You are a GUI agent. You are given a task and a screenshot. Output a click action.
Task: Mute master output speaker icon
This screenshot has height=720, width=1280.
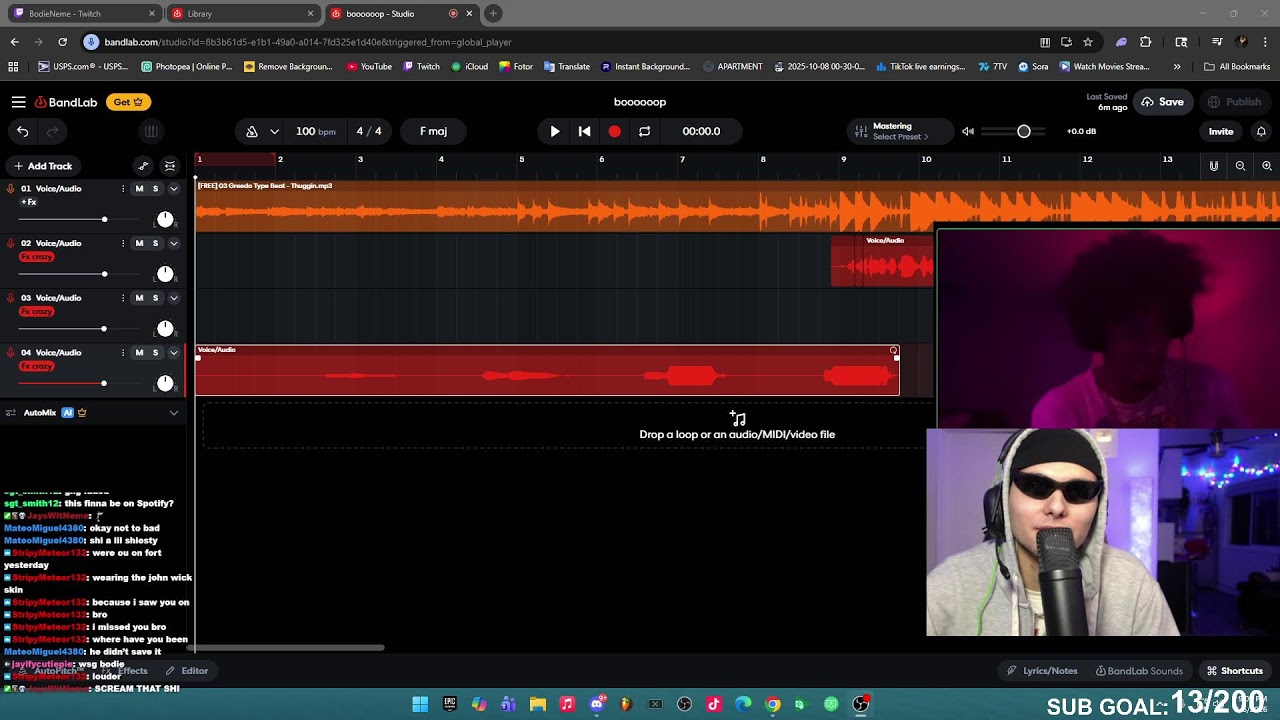pyautogui.click(x=967, y=131)
